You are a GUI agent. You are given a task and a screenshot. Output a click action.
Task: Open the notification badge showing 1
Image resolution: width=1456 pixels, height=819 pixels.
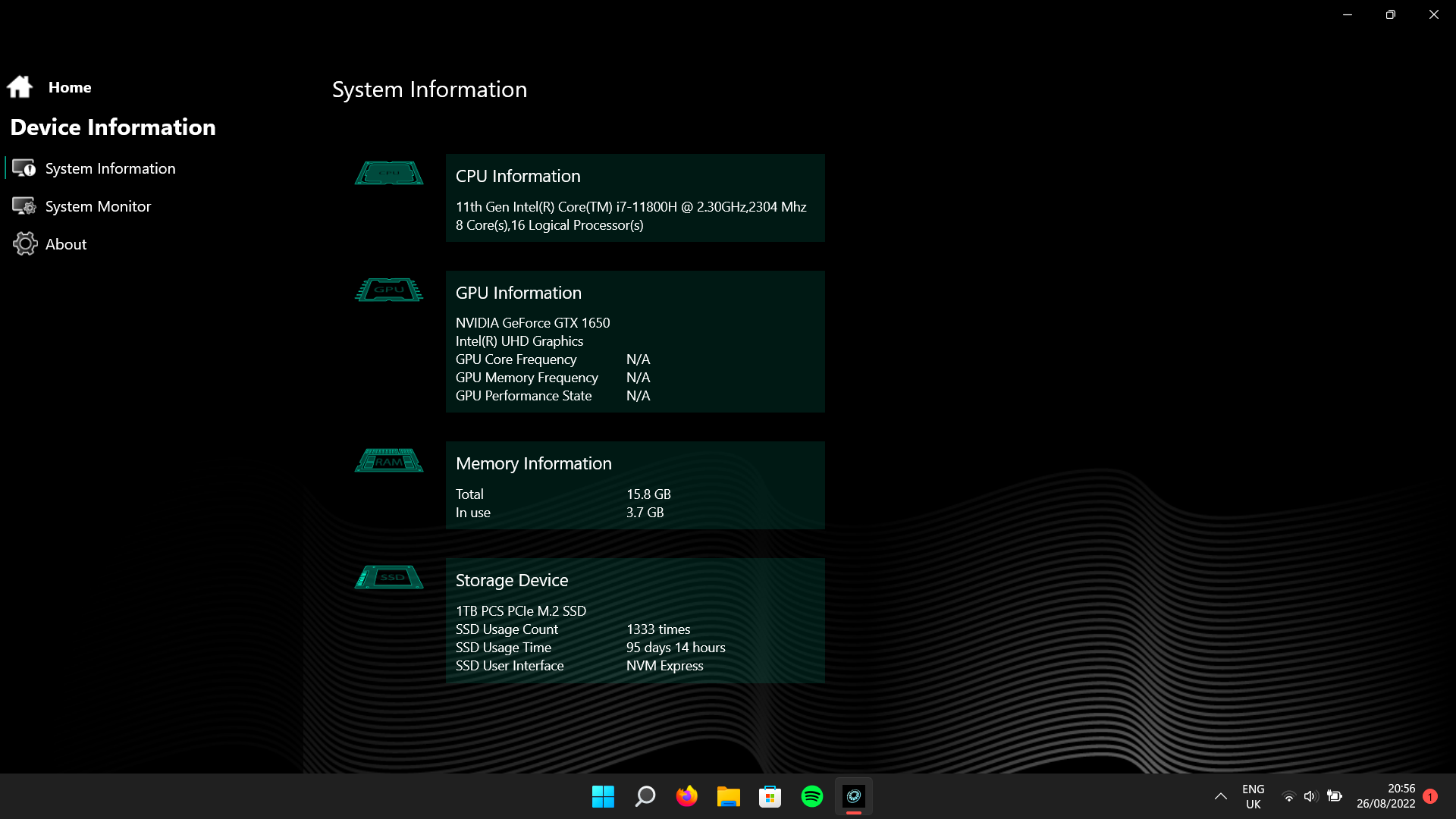pos(1430,796)
